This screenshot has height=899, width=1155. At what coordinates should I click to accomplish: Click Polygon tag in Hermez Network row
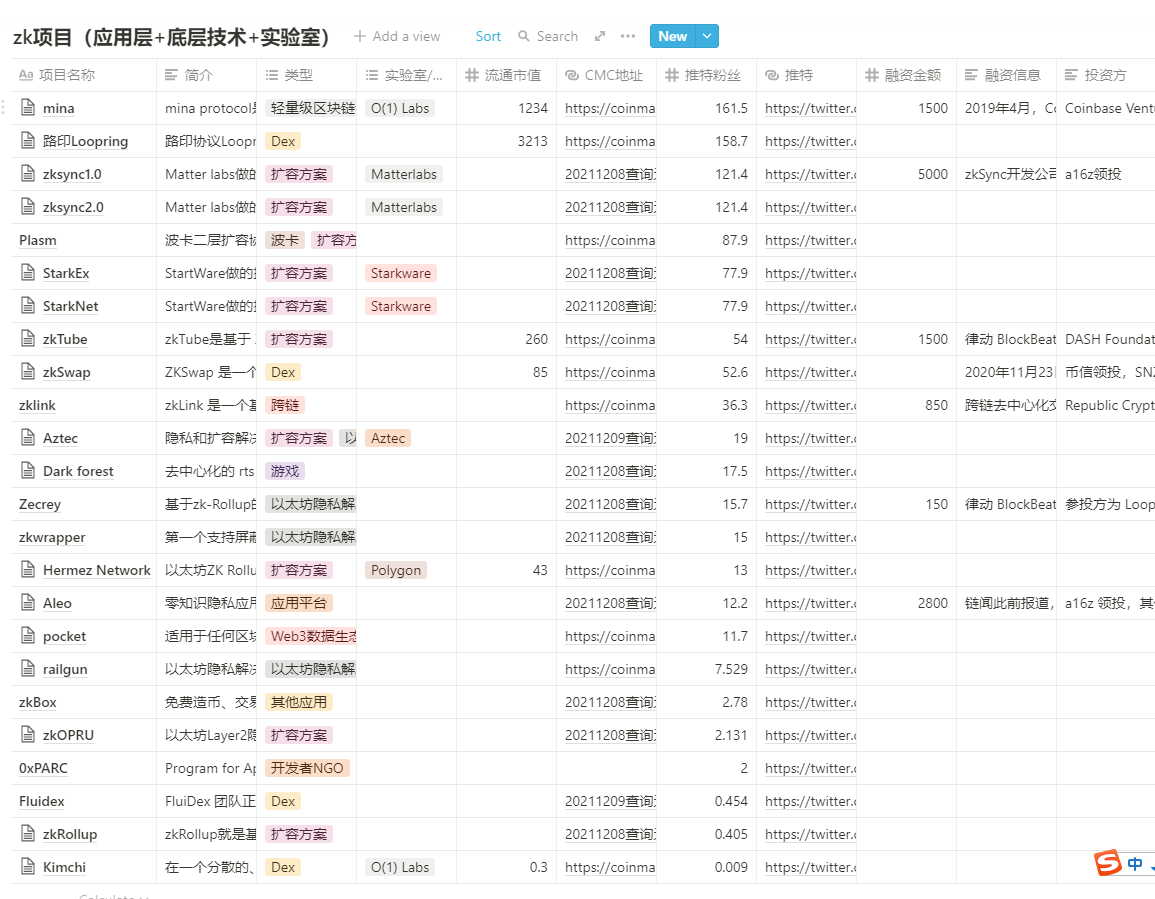coord(396,570)
